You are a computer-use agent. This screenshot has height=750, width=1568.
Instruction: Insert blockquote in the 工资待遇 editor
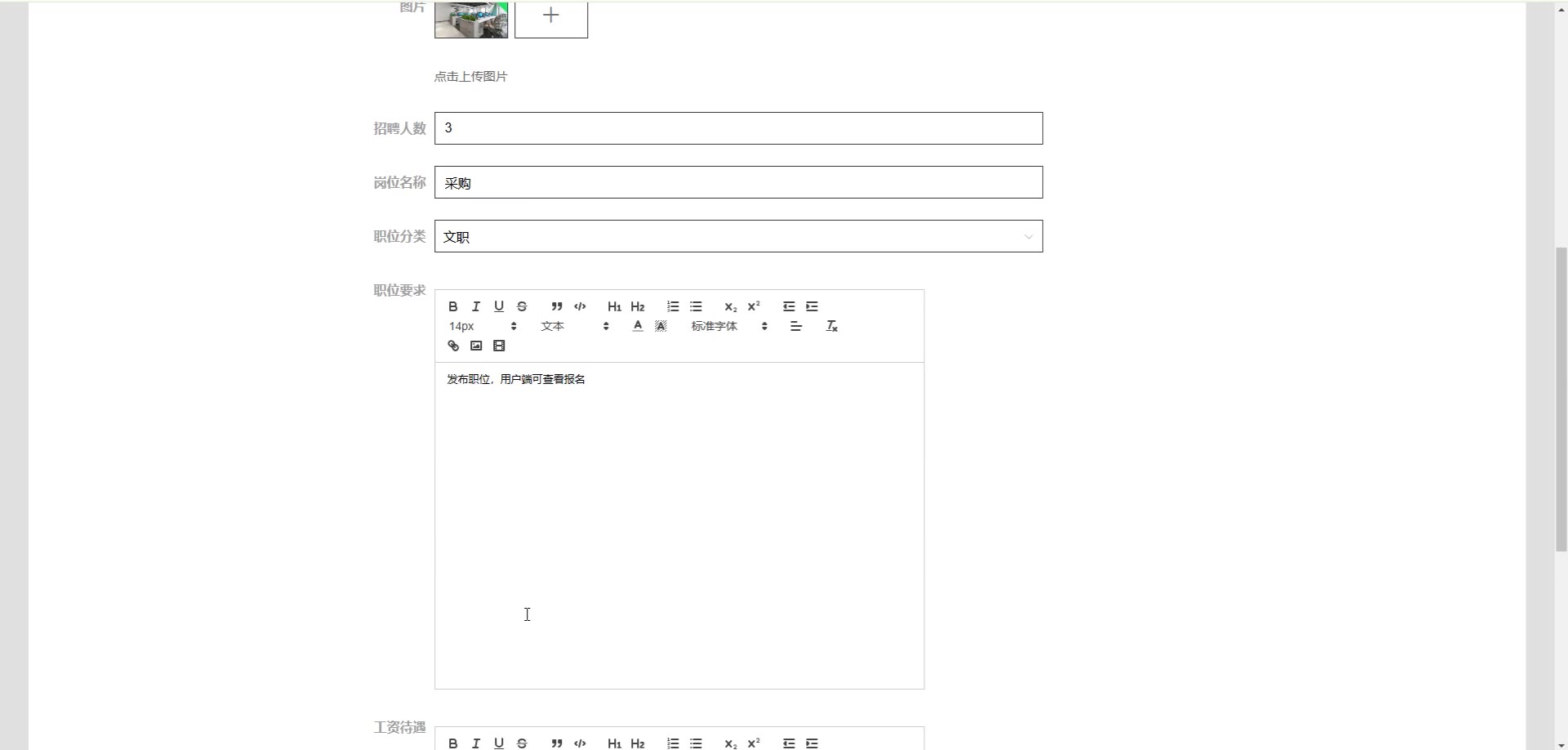tap(557, 743)
